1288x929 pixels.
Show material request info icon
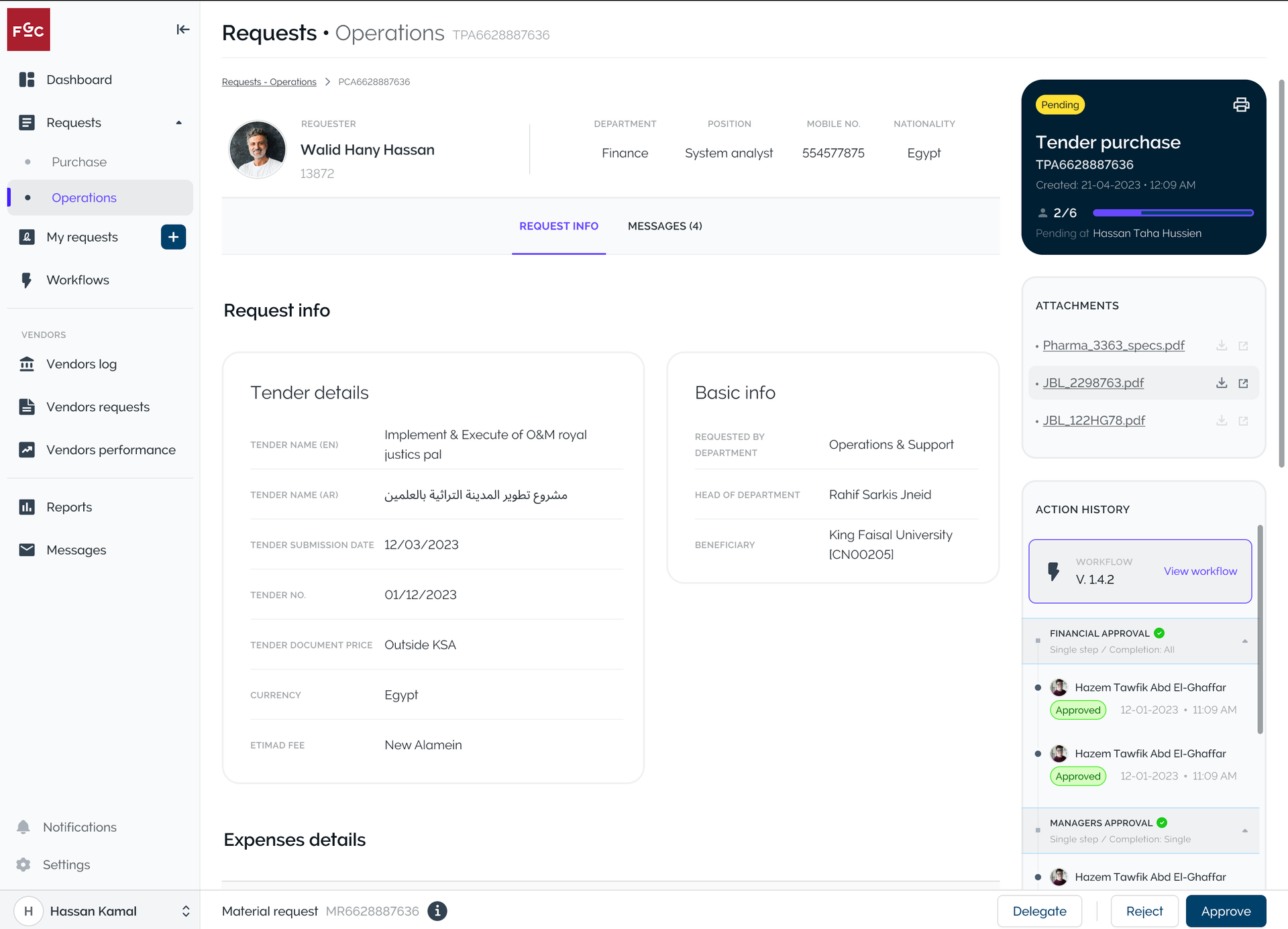pos(437,911)
